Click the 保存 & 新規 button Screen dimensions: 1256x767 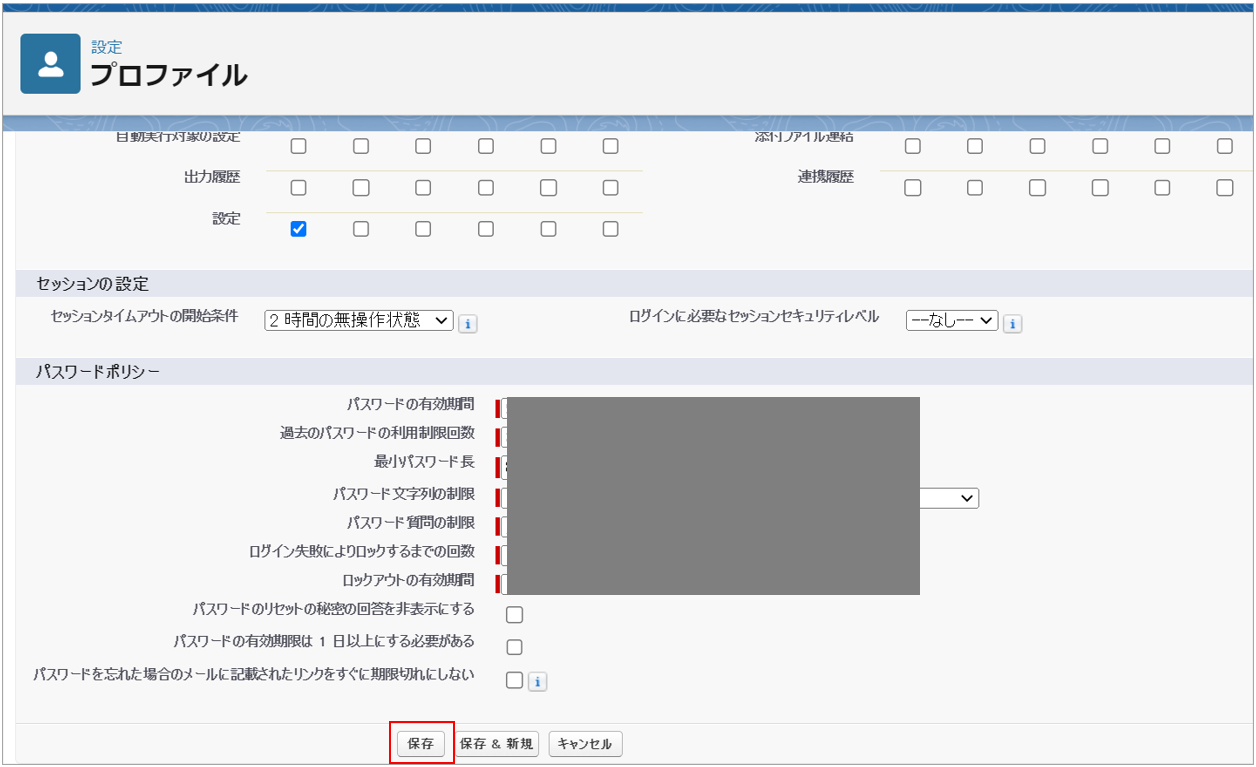coord(497,744)
